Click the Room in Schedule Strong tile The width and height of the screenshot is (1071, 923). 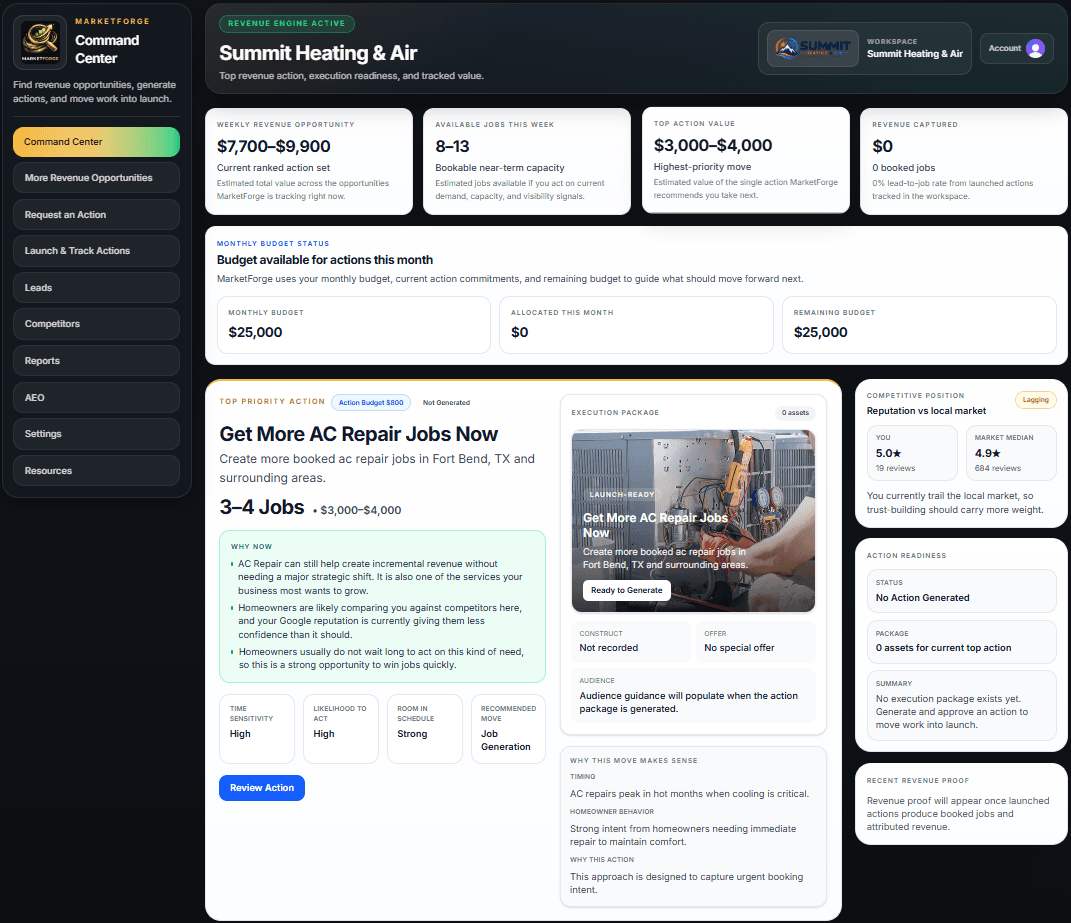424,729
